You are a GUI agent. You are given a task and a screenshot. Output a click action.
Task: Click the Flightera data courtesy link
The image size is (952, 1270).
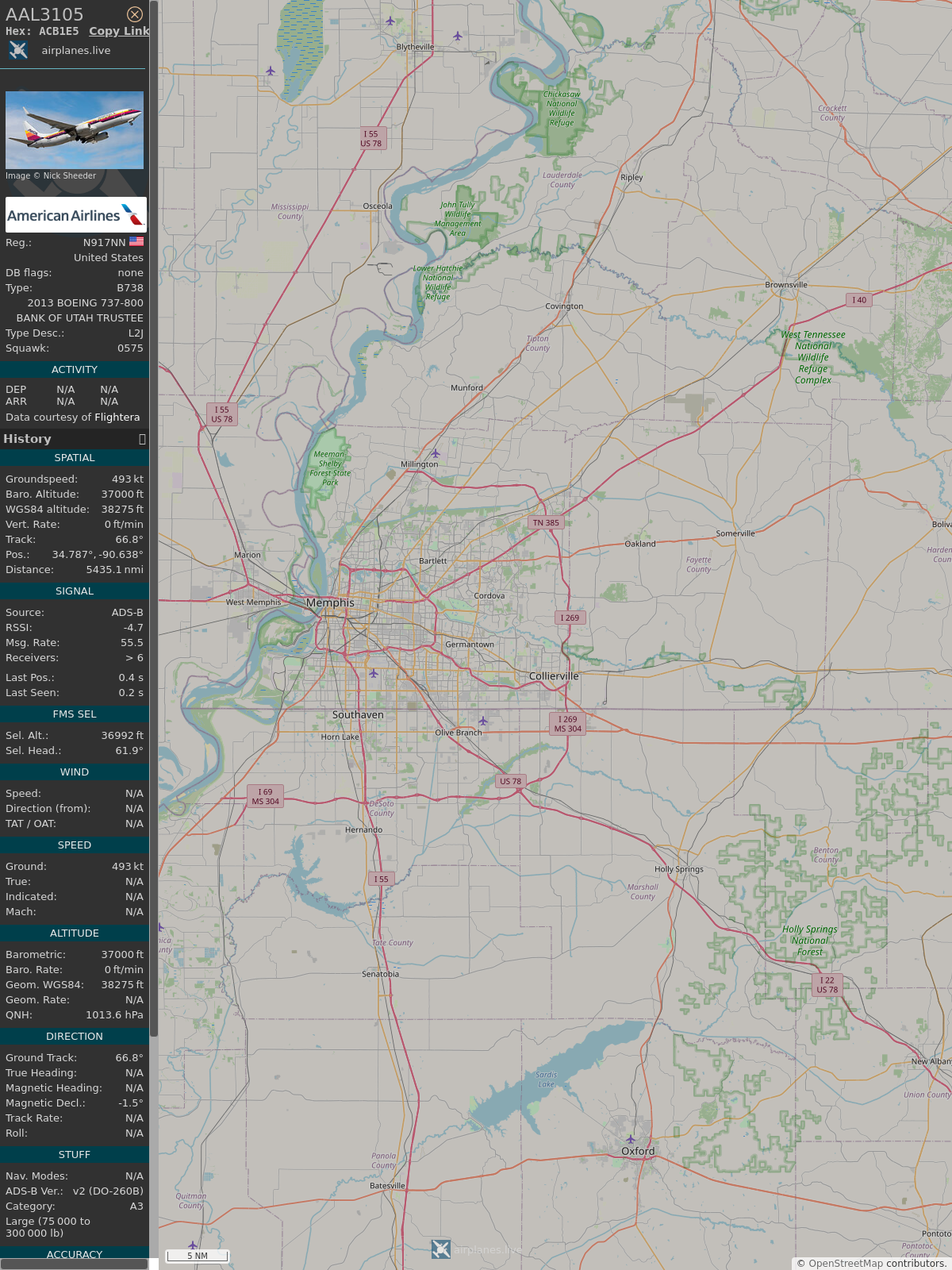click(117, 418)
